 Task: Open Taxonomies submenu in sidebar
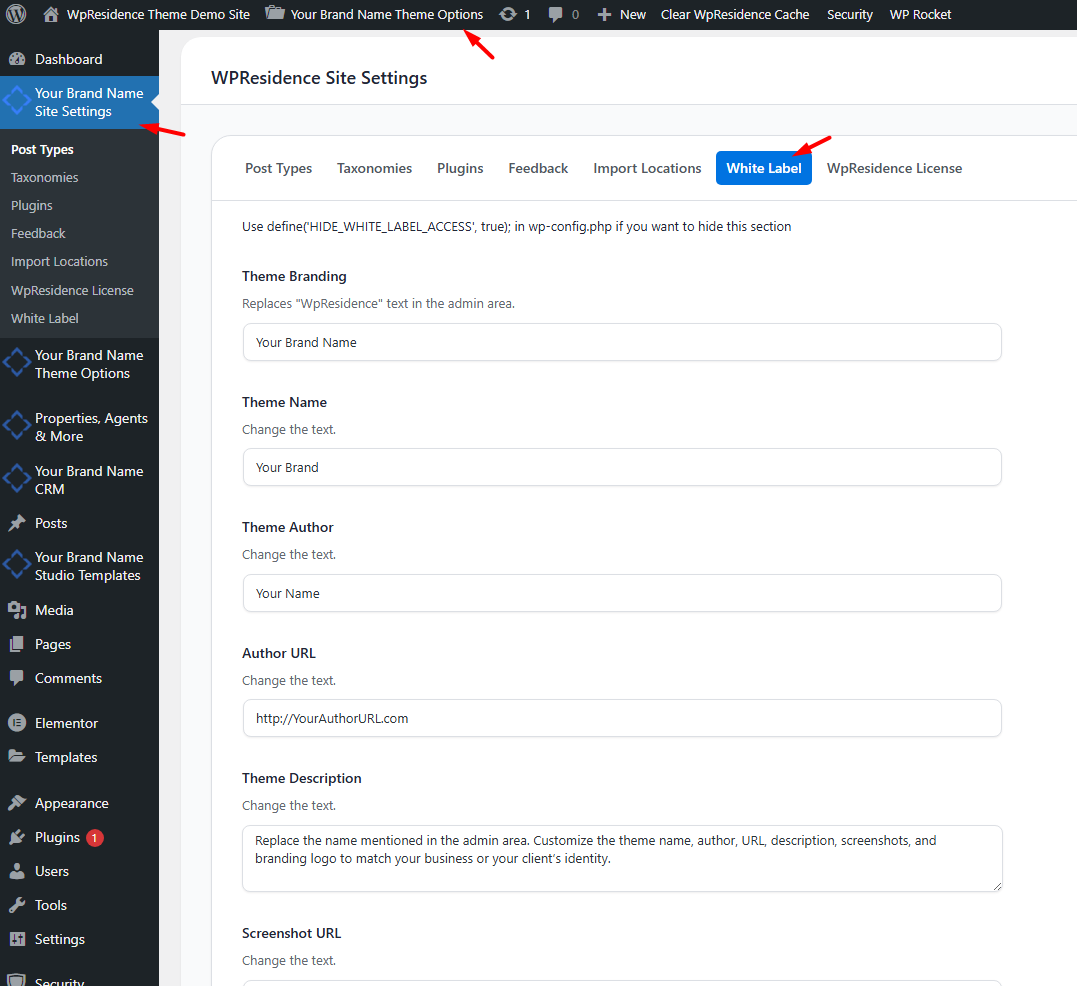[x=45, y=177]
